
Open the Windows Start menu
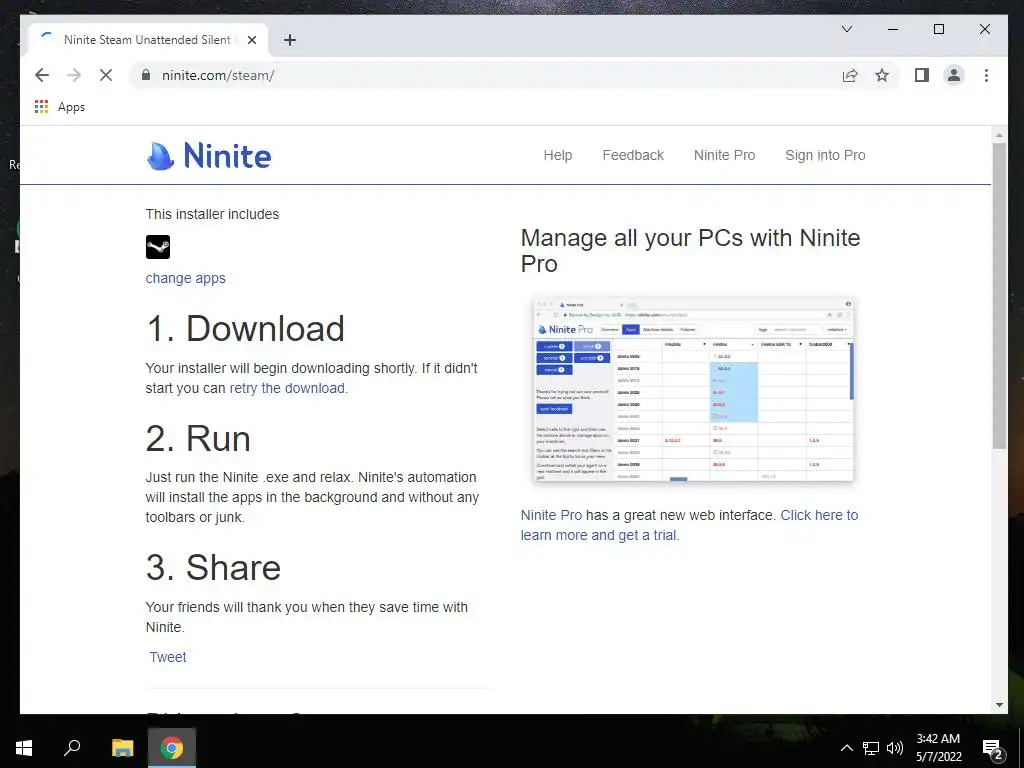coord(24,748)
